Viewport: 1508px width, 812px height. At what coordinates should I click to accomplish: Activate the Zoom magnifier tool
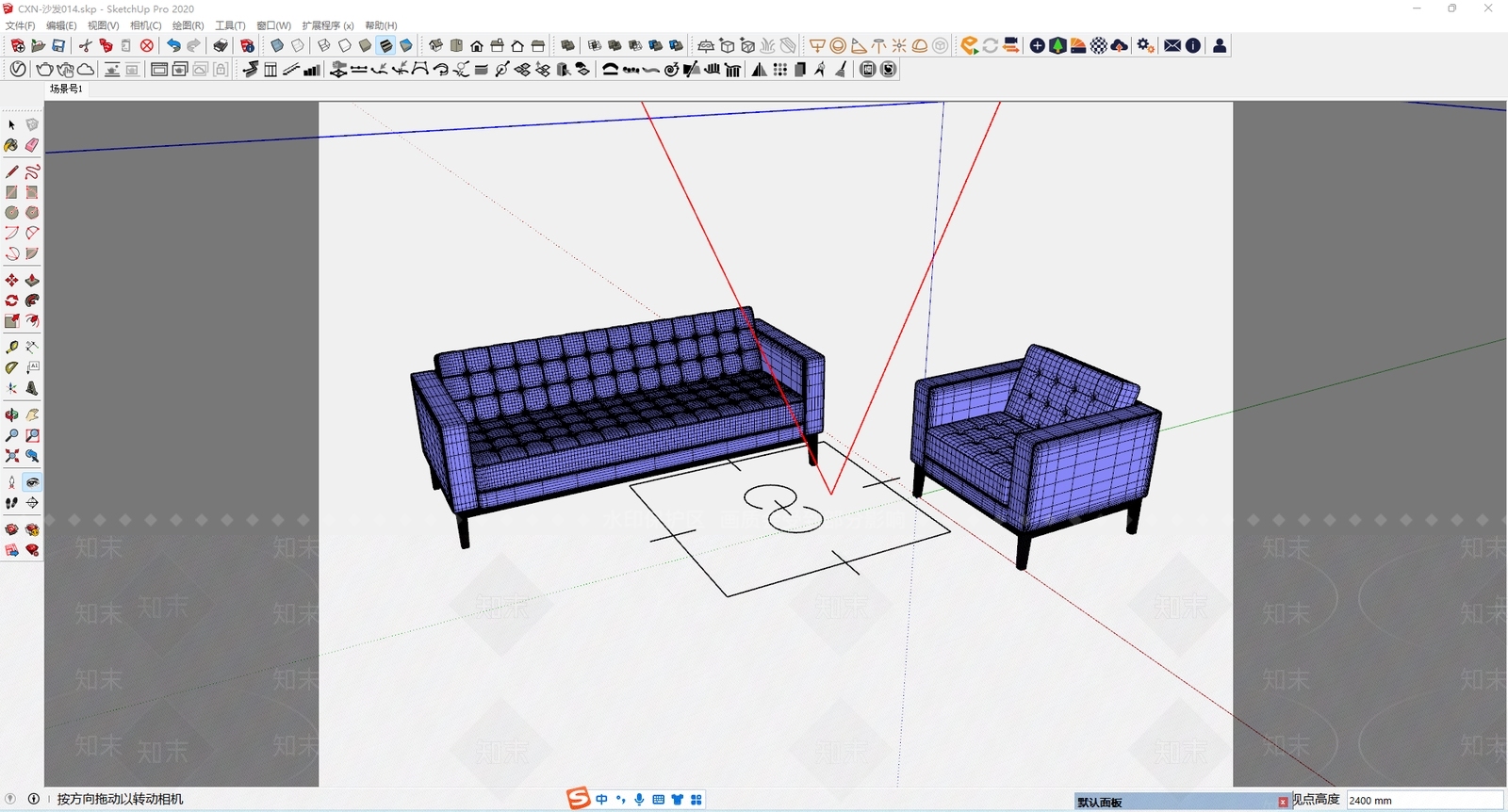tap(11, 435)
